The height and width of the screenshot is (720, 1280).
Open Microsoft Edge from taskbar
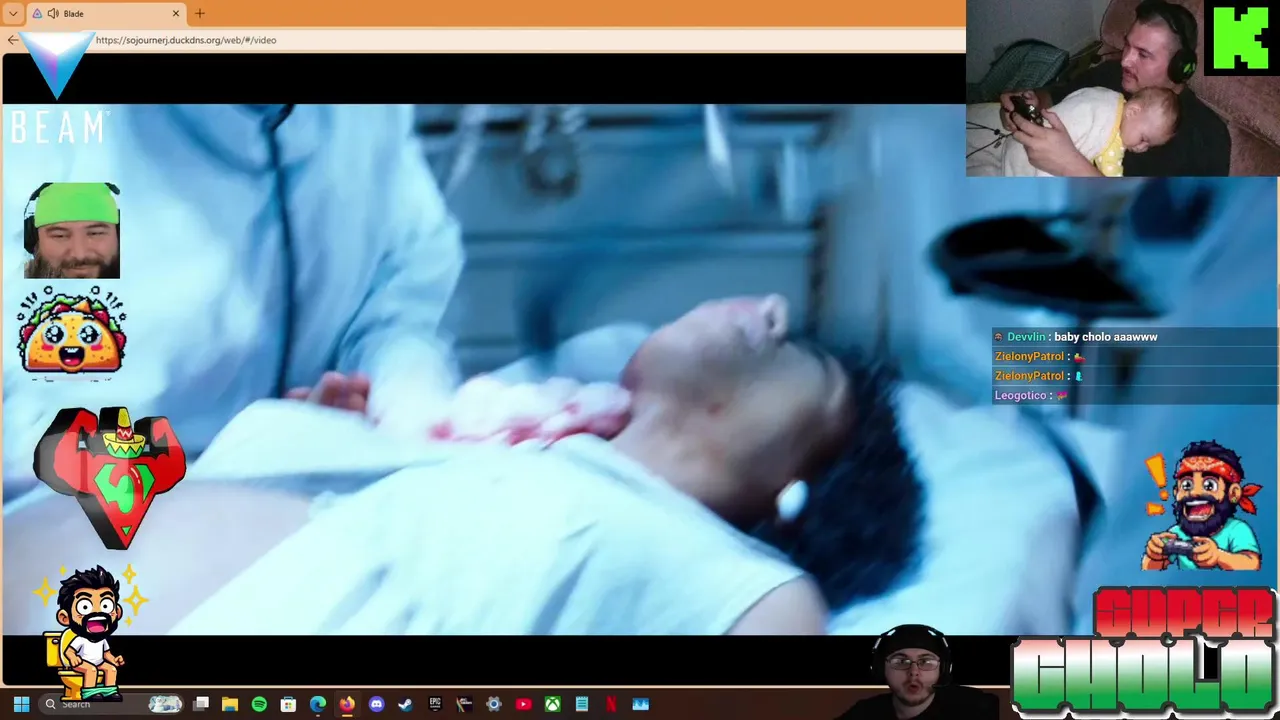click(318, 704)
